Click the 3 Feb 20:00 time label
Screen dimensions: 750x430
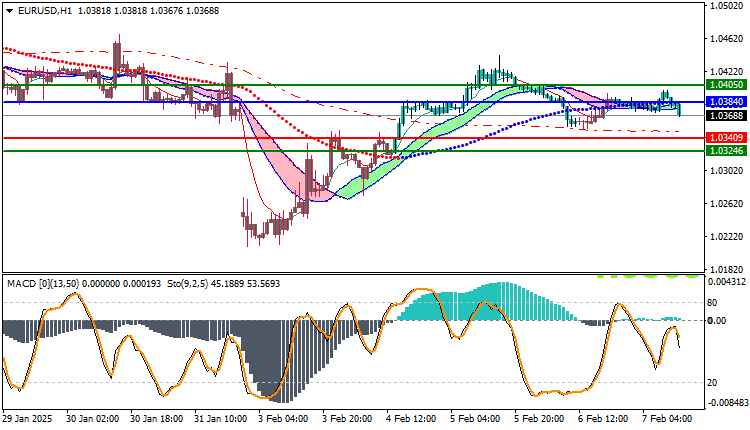coord(348,419)
